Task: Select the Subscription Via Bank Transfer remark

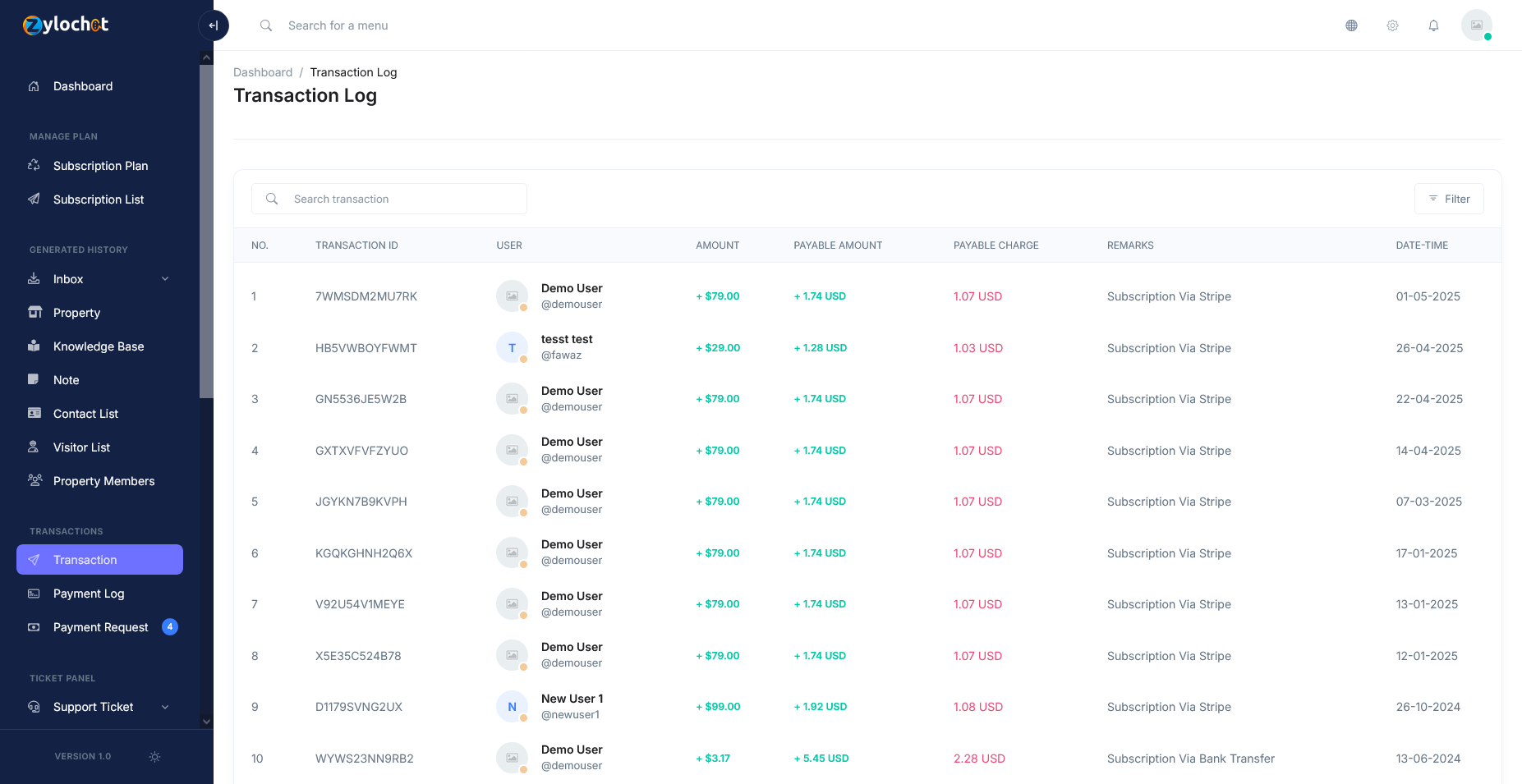Action: [x=1191, y=759]
